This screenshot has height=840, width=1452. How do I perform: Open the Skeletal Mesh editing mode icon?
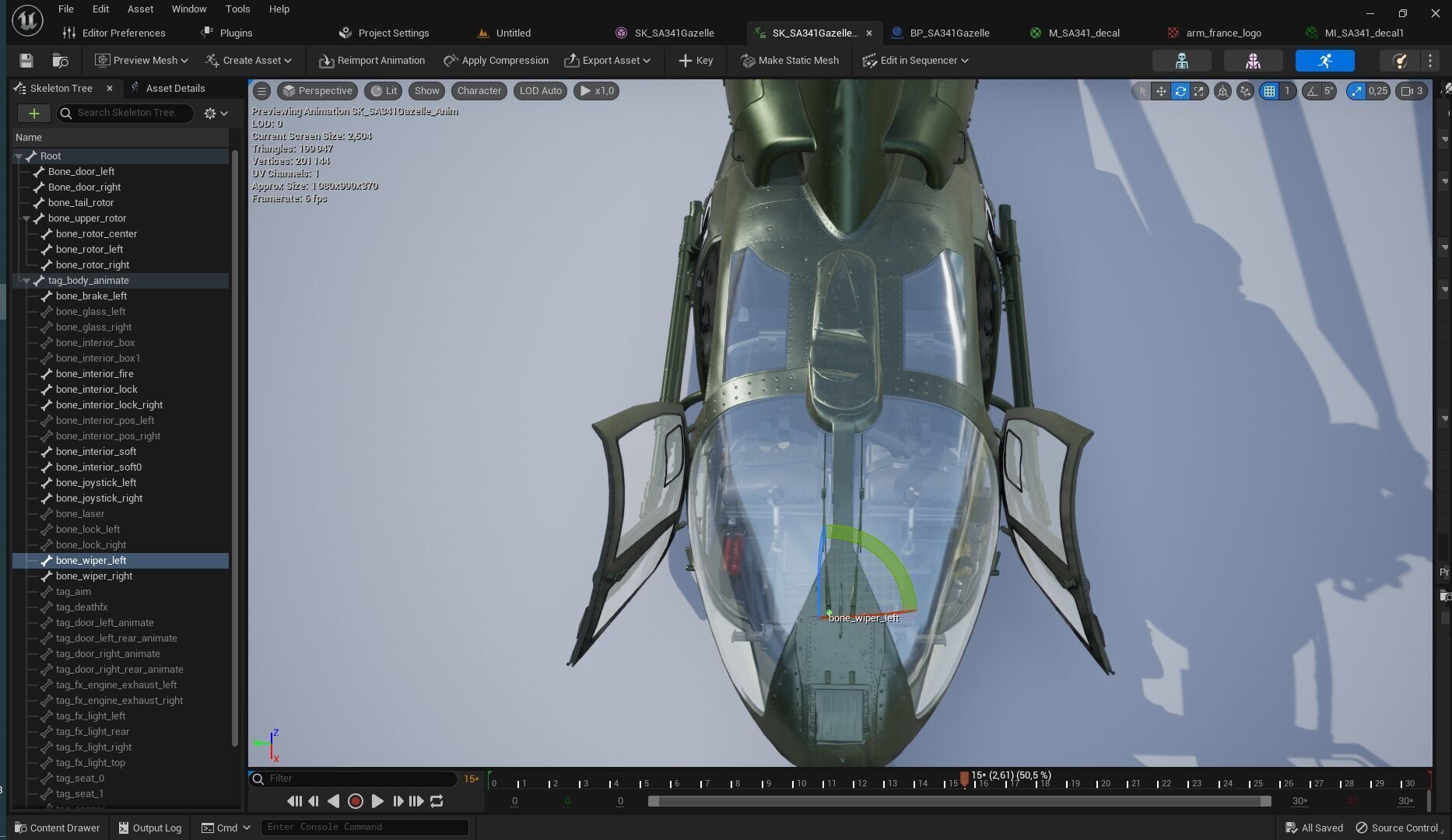(x=1253, y=61)
